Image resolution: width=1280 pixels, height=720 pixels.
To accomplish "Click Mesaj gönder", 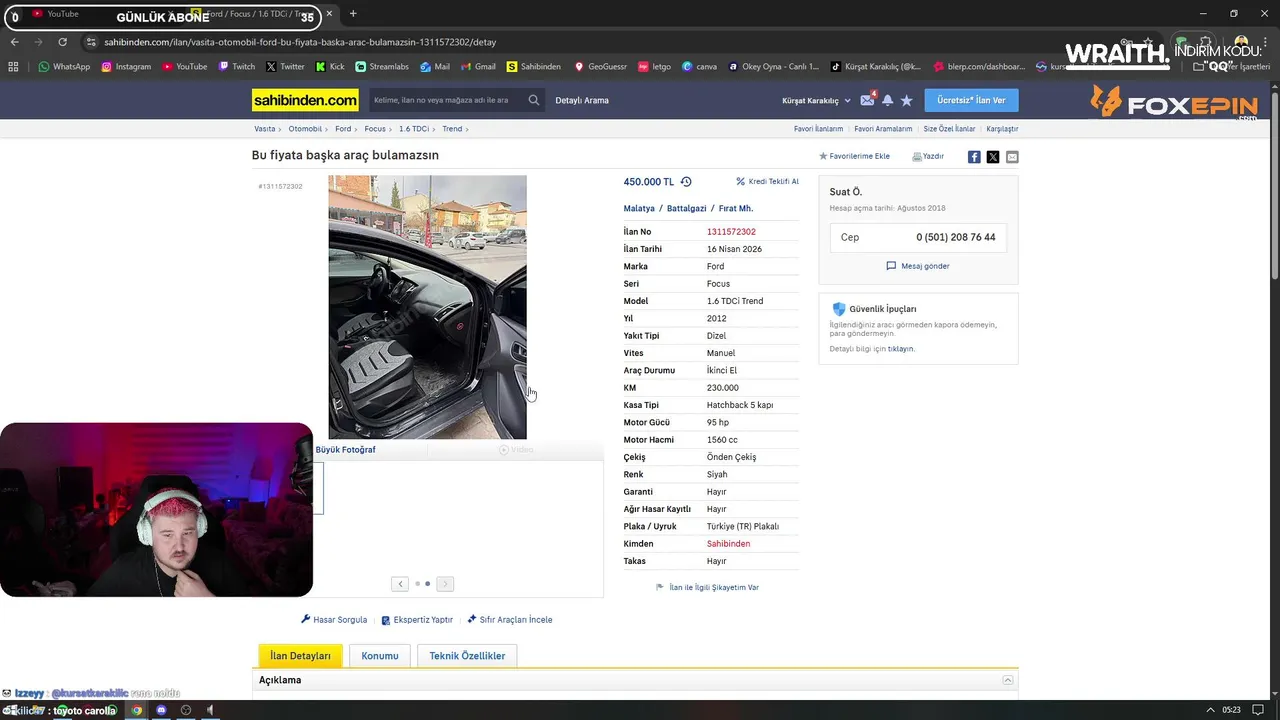I will pyautogui.click(x=918, y=266).
